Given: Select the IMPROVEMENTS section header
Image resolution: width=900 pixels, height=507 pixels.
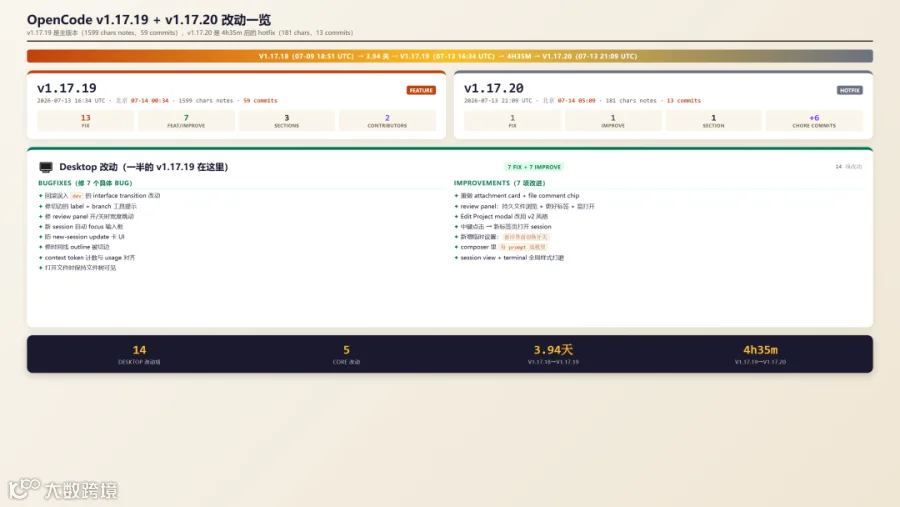Looking at the screenshot, I should coord(499,183).
